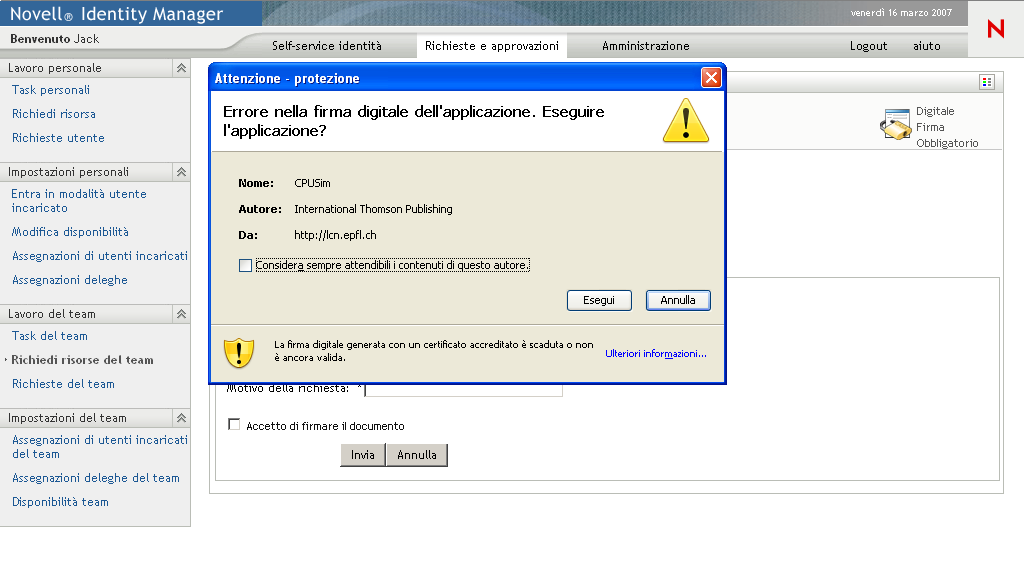Collapse the Lavoro del team section

coord(181,314)
